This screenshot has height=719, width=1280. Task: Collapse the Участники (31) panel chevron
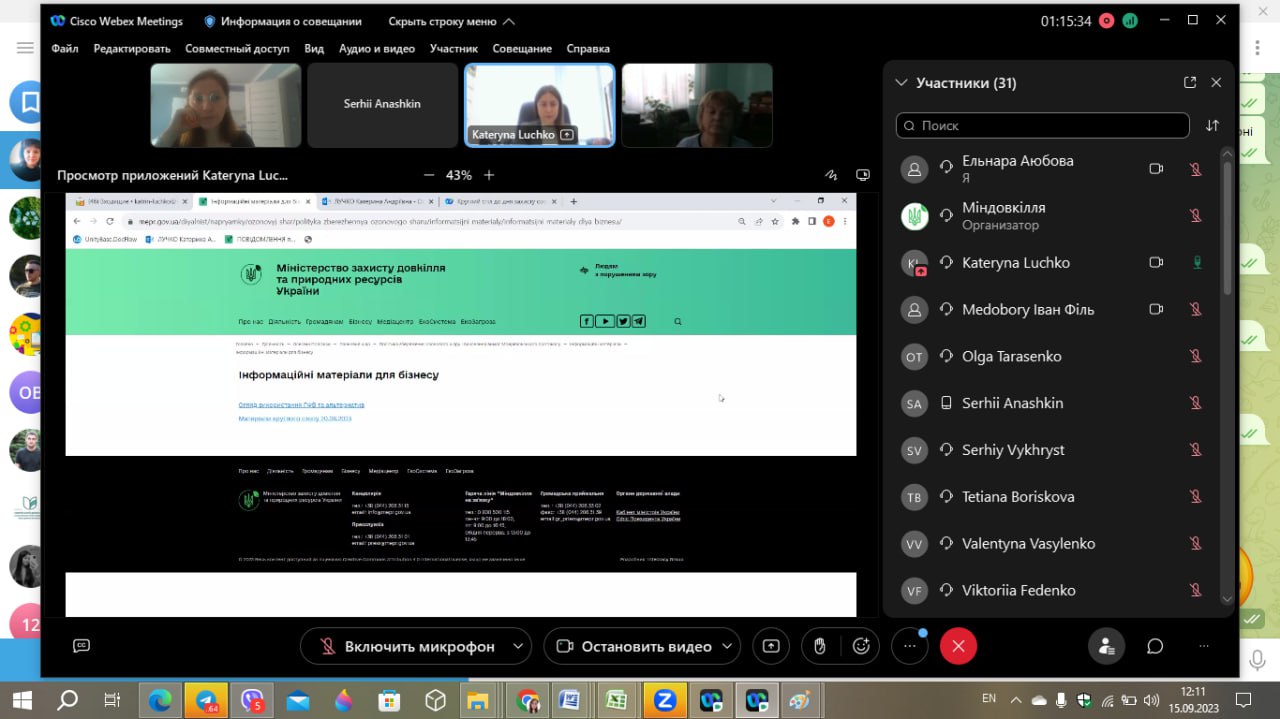(901, 83)
